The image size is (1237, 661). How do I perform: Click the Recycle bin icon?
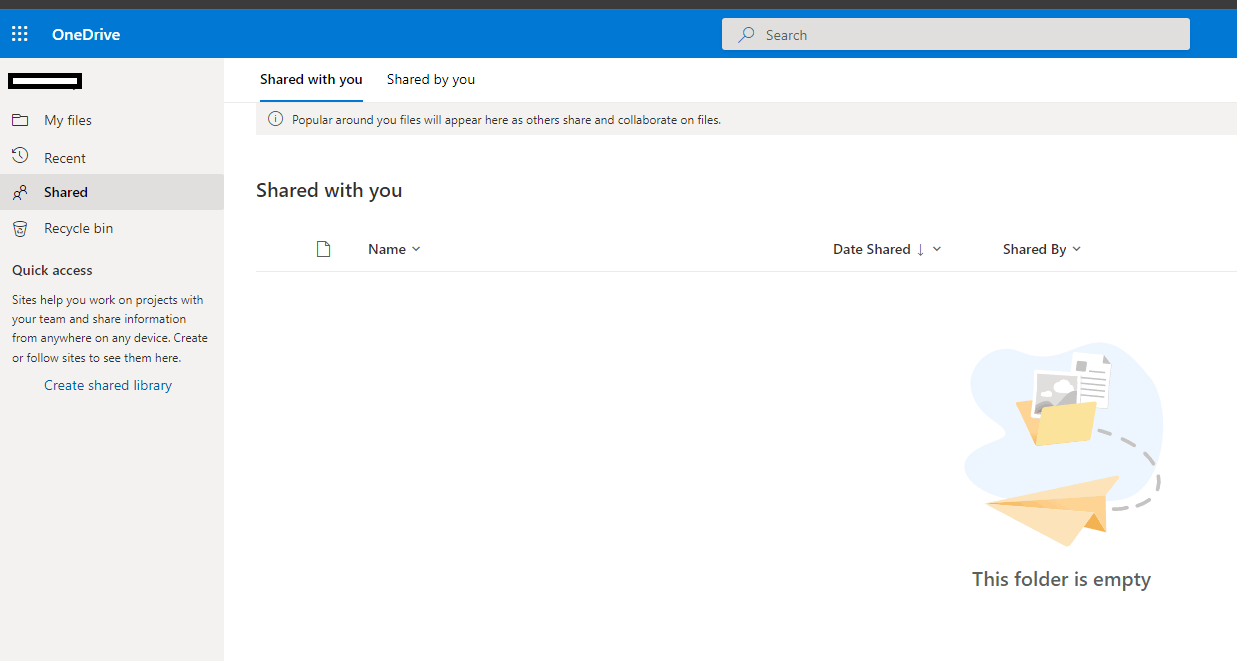20,228
